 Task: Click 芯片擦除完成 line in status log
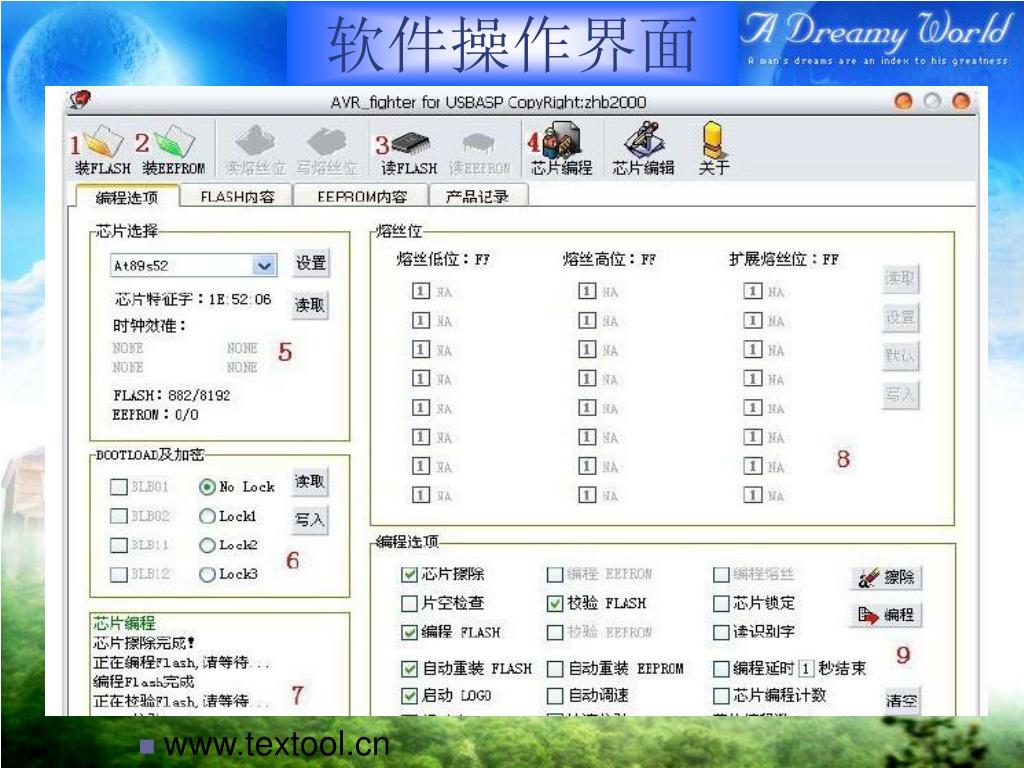coord(143,643)
